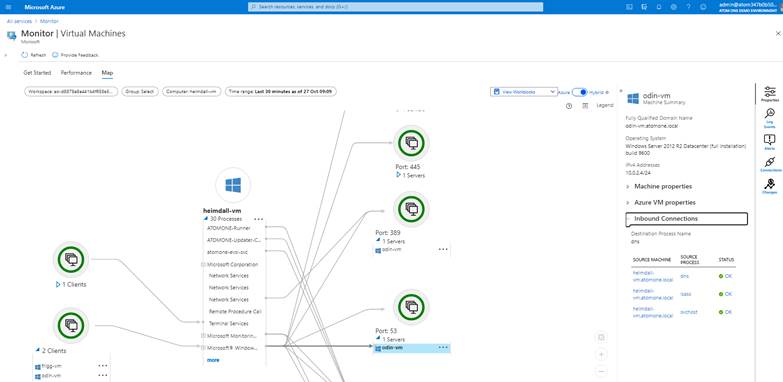Open the View Workbooks dropdown
The image size is (783, 382).
(524, 92)
